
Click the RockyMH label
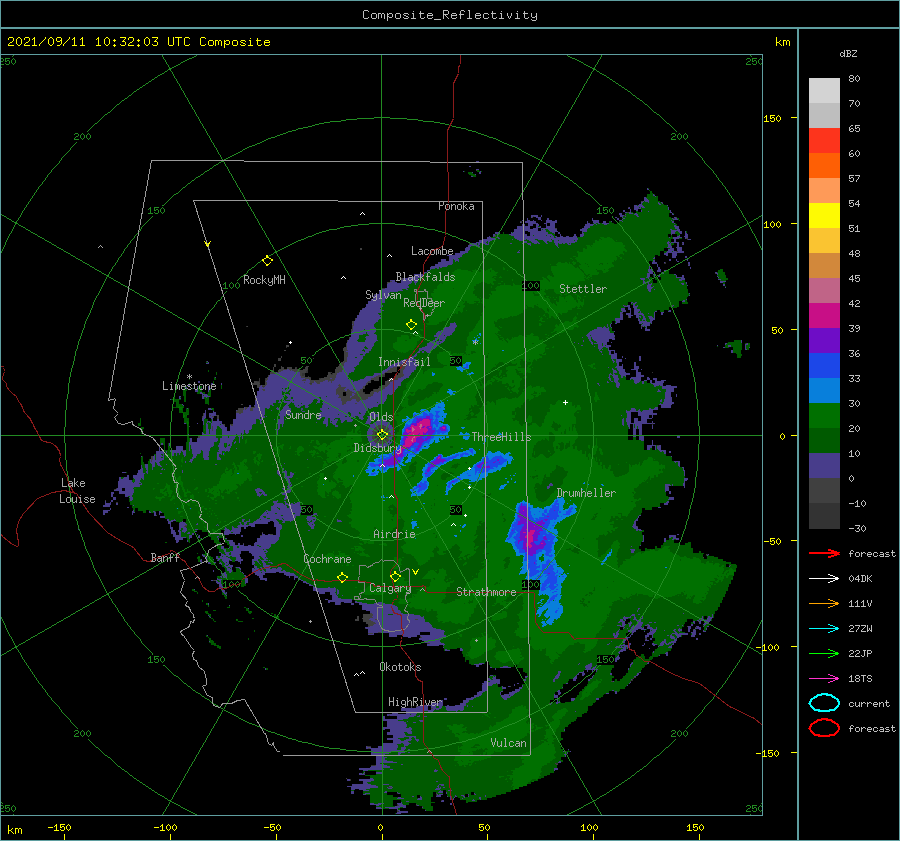click(x=264, y=280)
